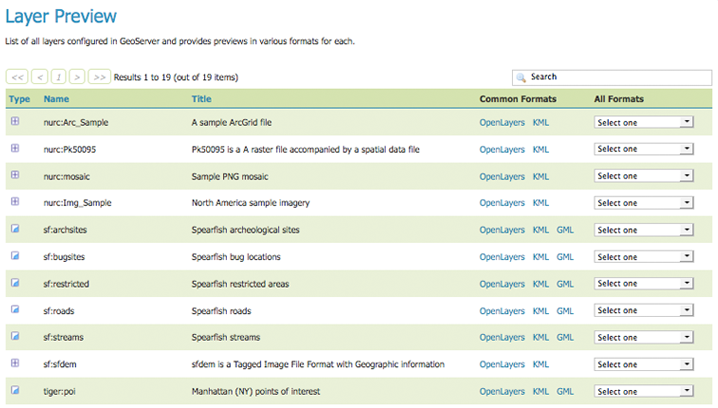Click vector type icon for sf:bugsites
The height and width of the screenshot is (408, 718).
tap(15, 256)
